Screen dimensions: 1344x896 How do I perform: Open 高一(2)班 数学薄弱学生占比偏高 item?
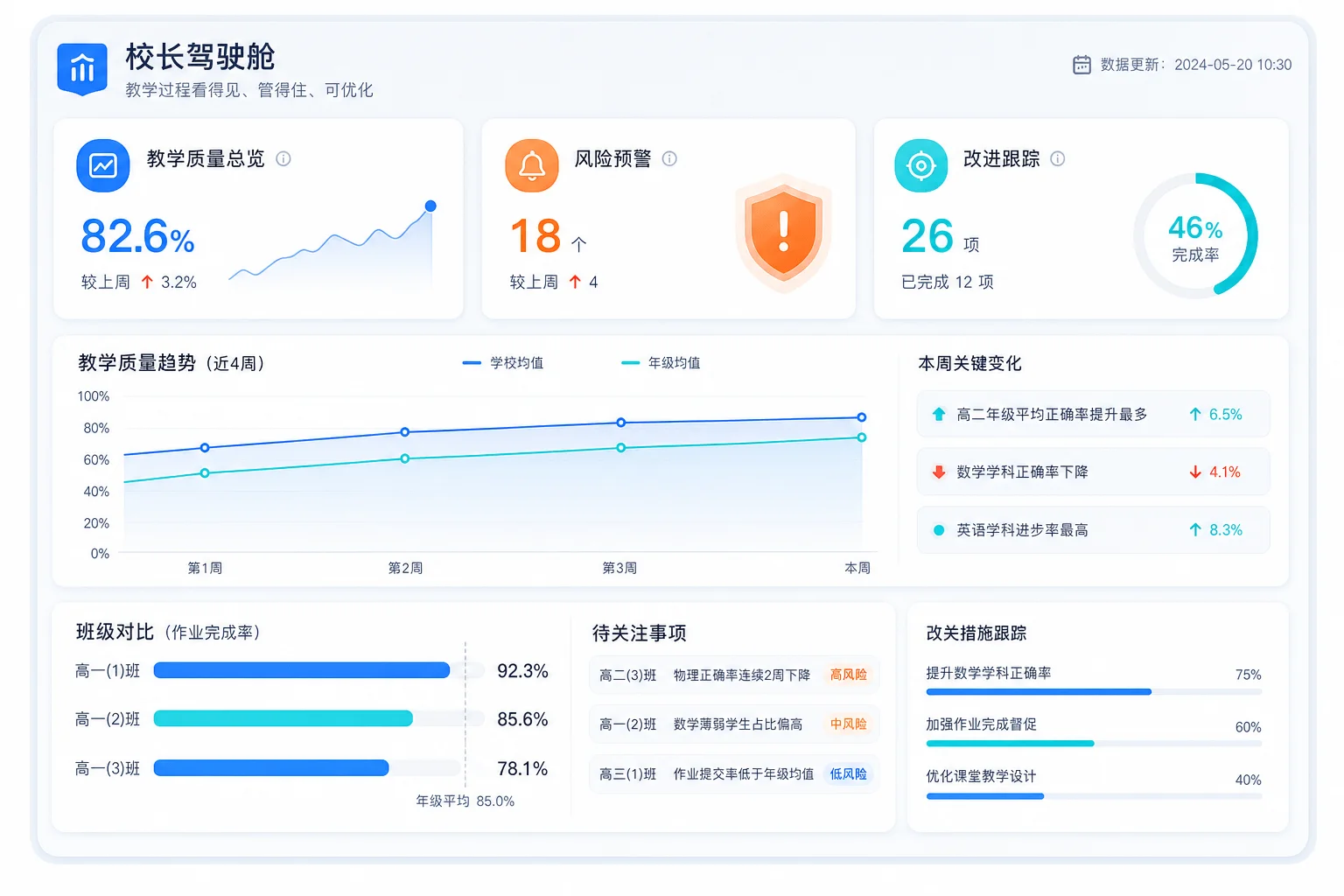click(x=734, y=724)
